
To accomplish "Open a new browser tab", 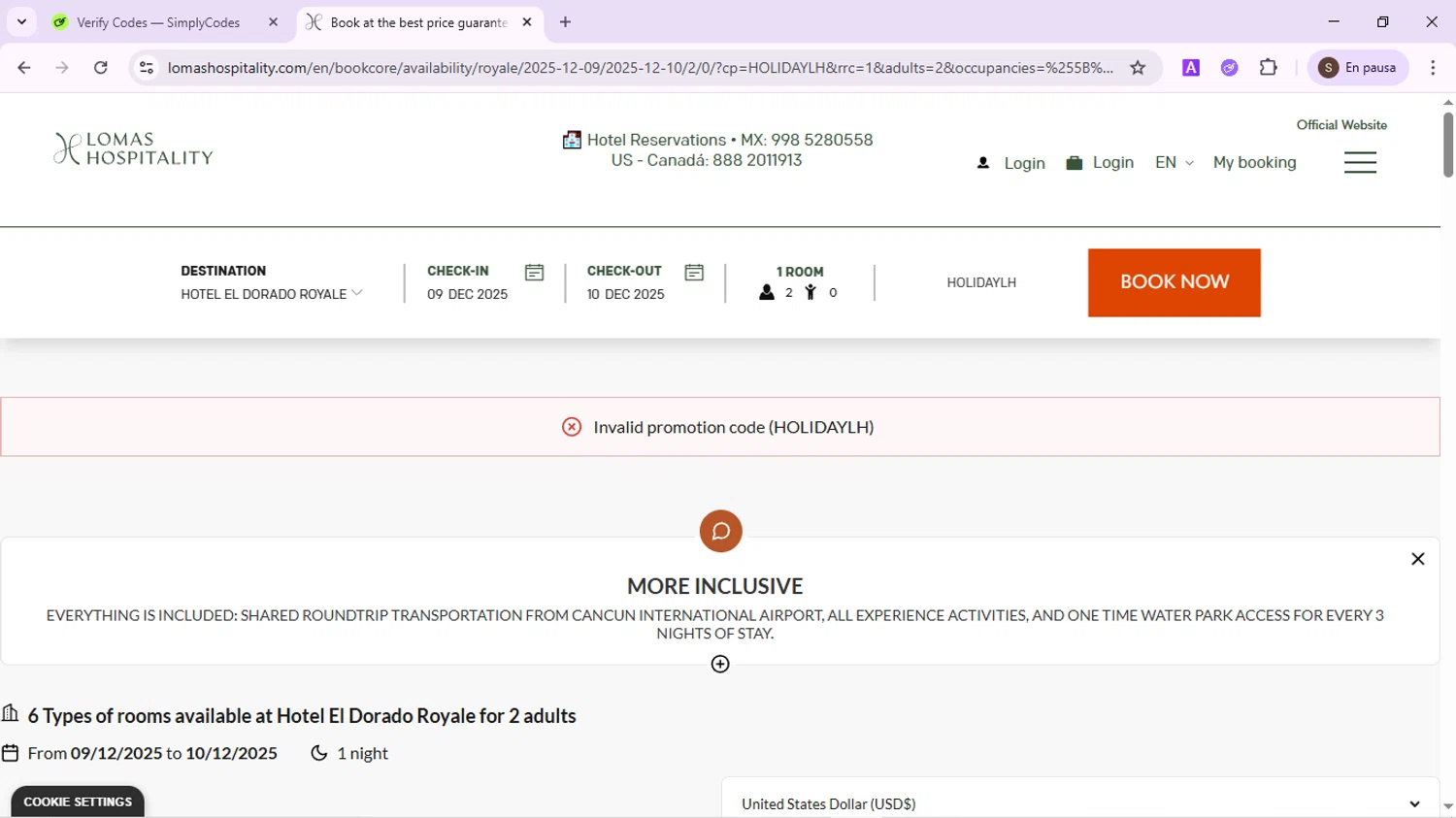I will [566, 22].
